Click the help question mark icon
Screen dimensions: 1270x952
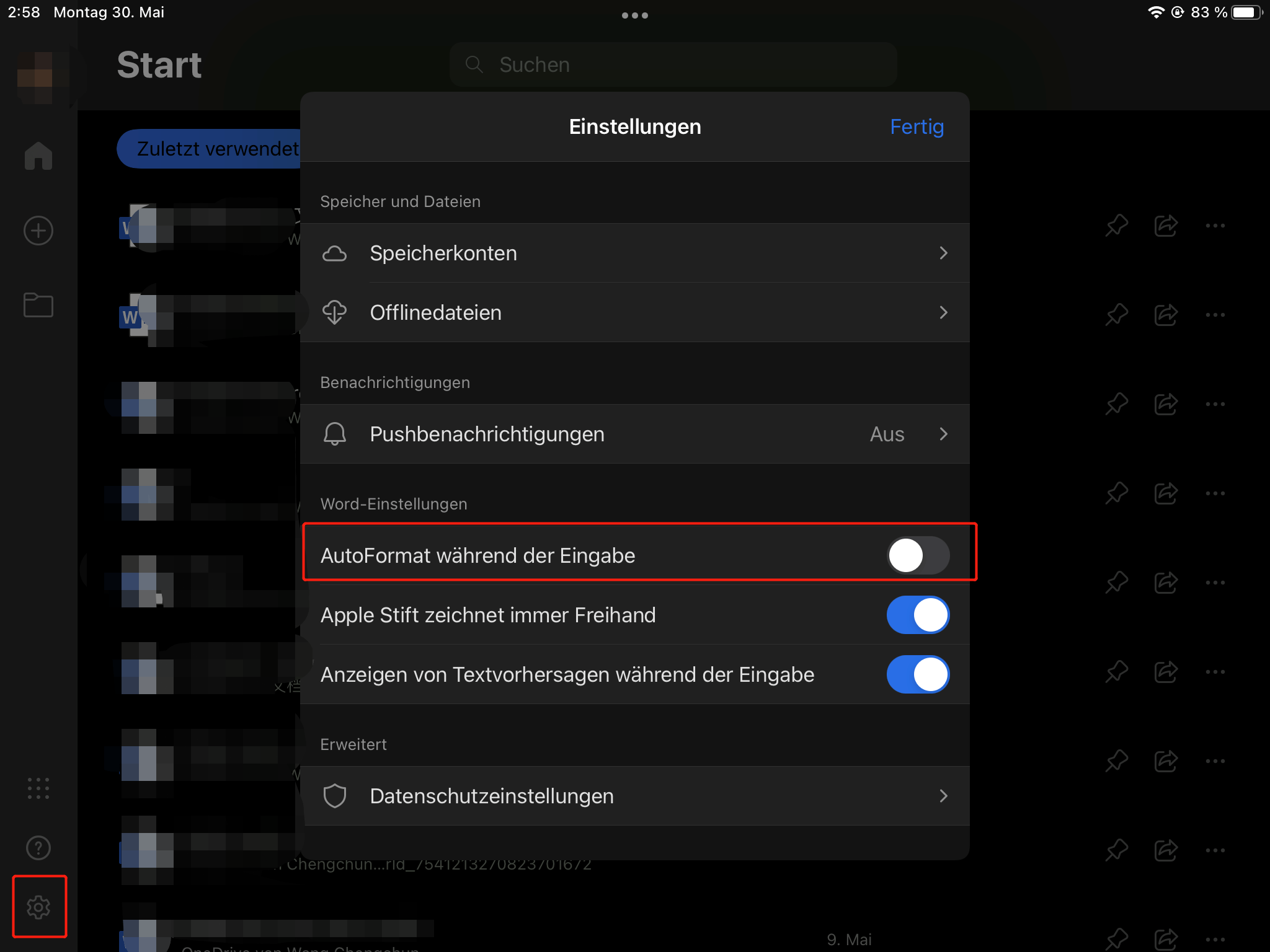pyautogui.click(x=38, y=847)
